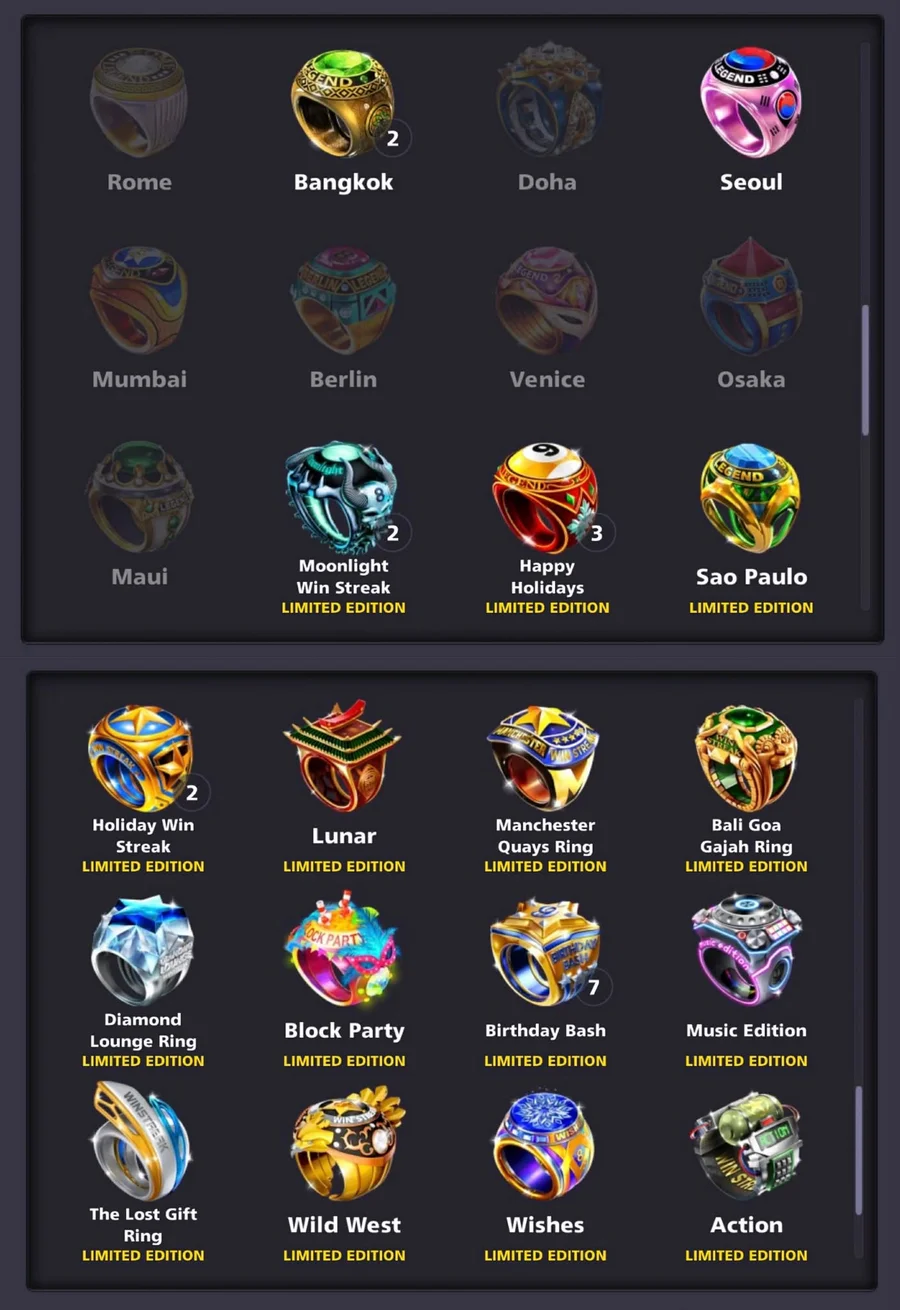Screen dimensions: 900x1310
Task: Open the Block Party ring
Action: (343, 951)
